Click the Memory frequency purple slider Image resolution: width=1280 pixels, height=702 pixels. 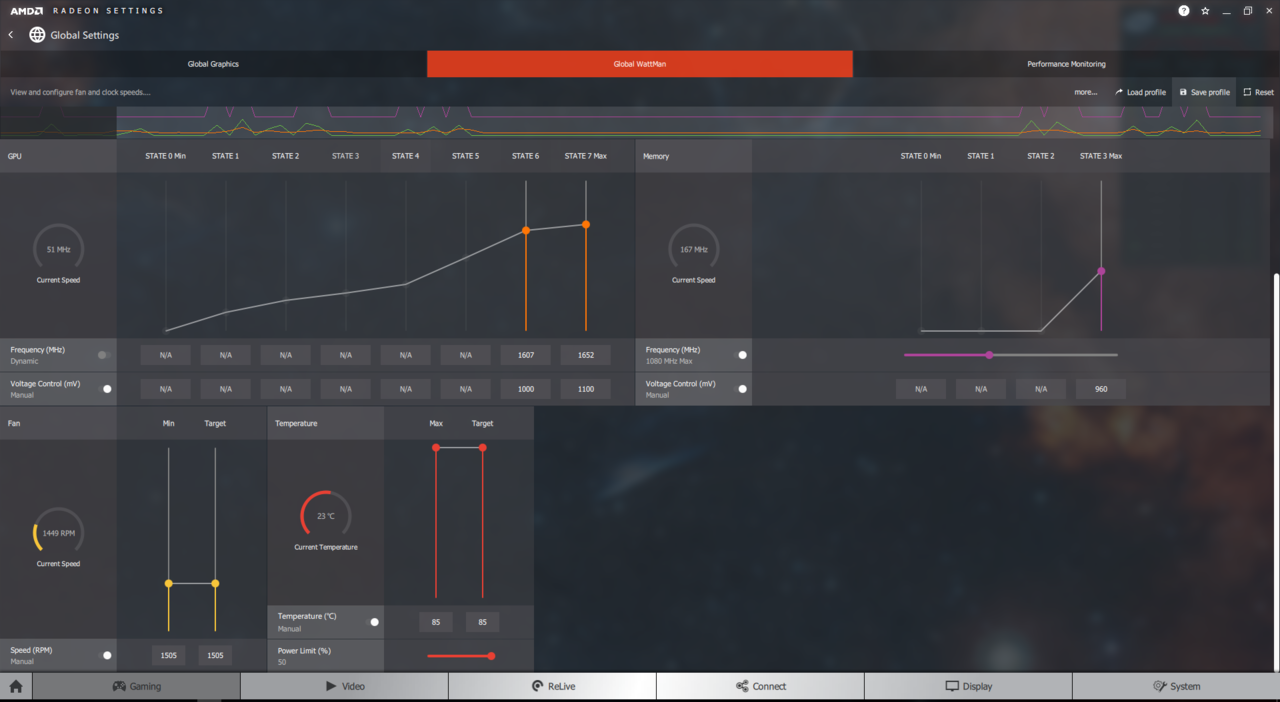tap(1011, 355)
